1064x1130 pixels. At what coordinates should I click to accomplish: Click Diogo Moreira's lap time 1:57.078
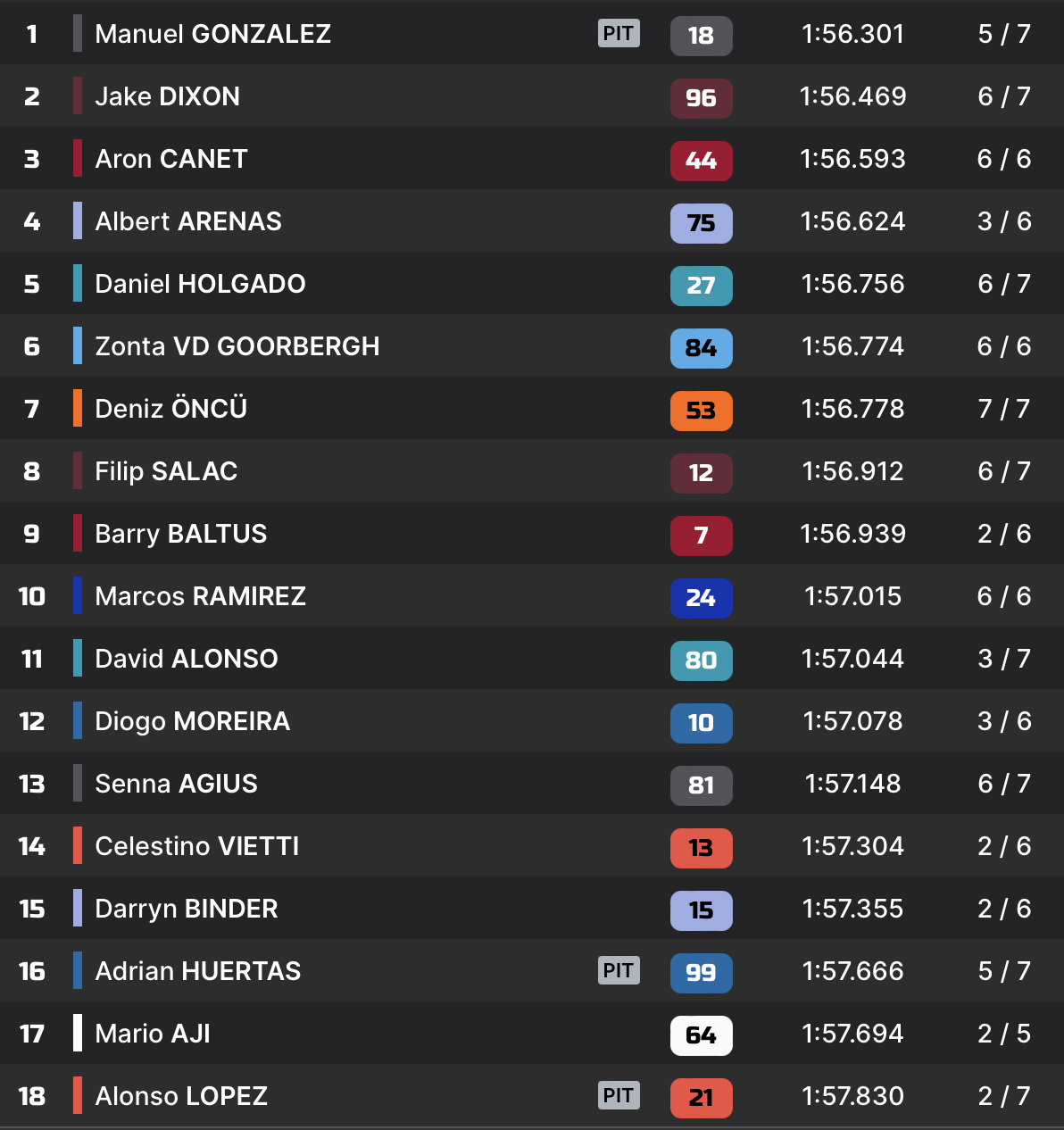[x=852, y=721]
